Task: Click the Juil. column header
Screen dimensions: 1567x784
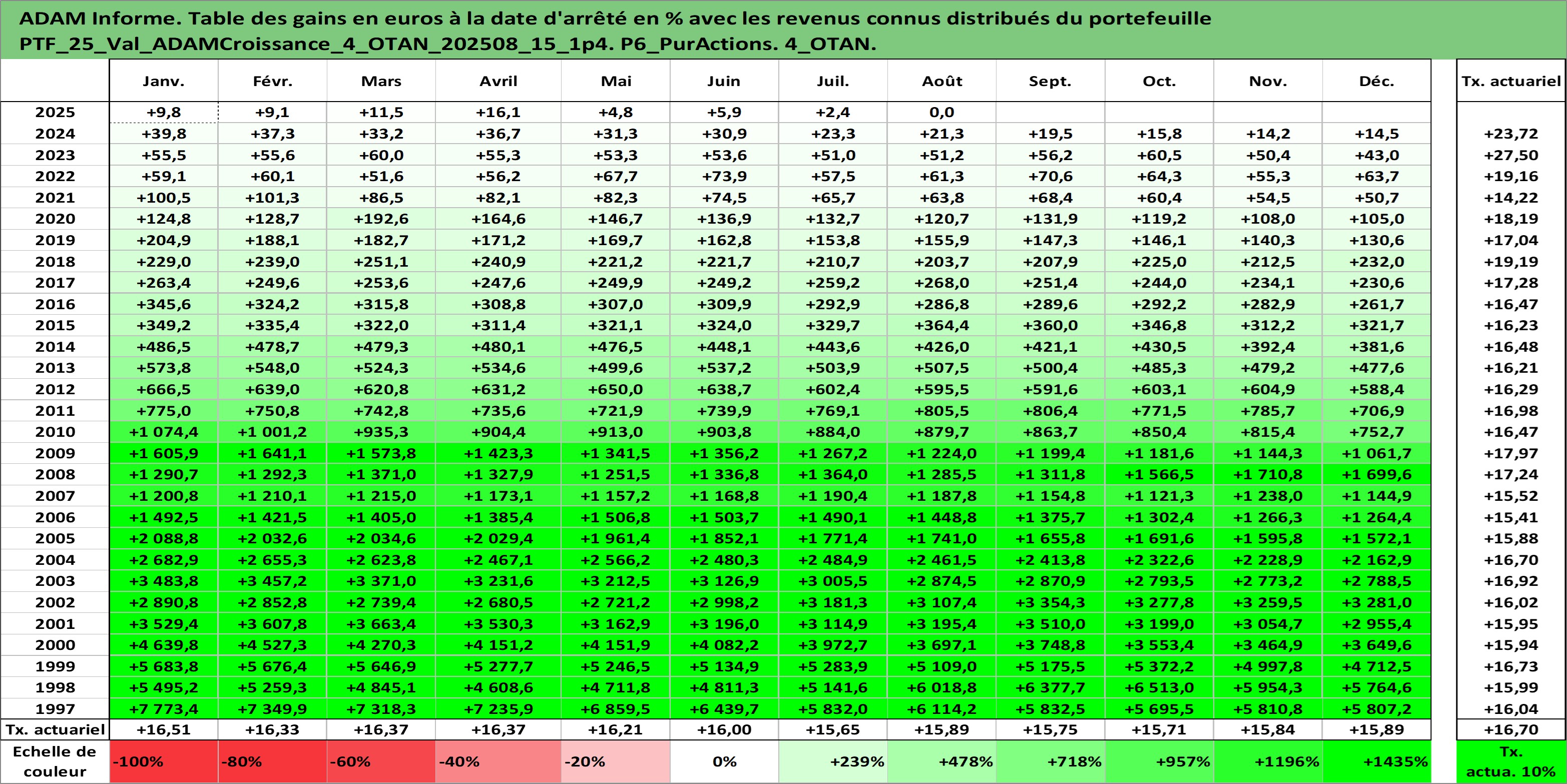Action: tap(833, 81)
